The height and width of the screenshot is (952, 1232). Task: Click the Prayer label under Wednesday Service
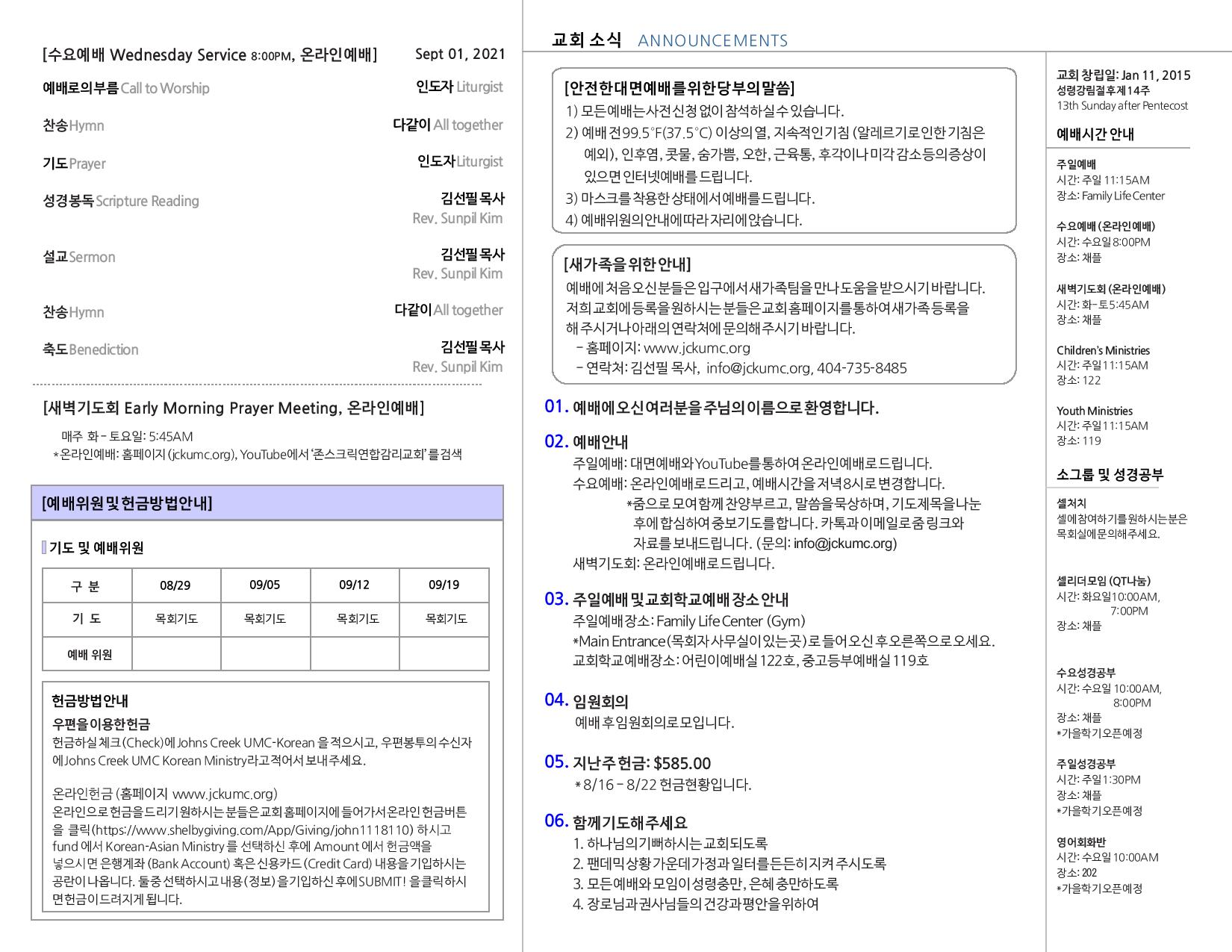(87, 164)
